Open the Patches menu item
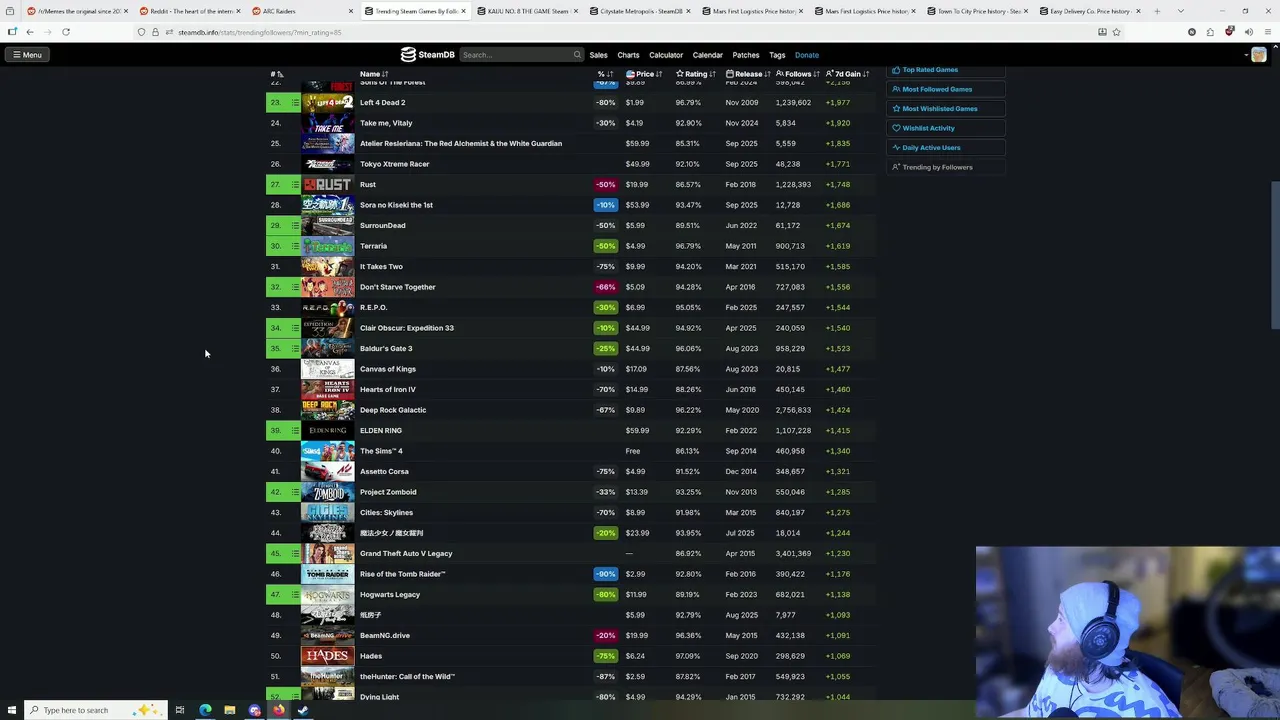The image size is (1280, 720). (x=746, y=55)
